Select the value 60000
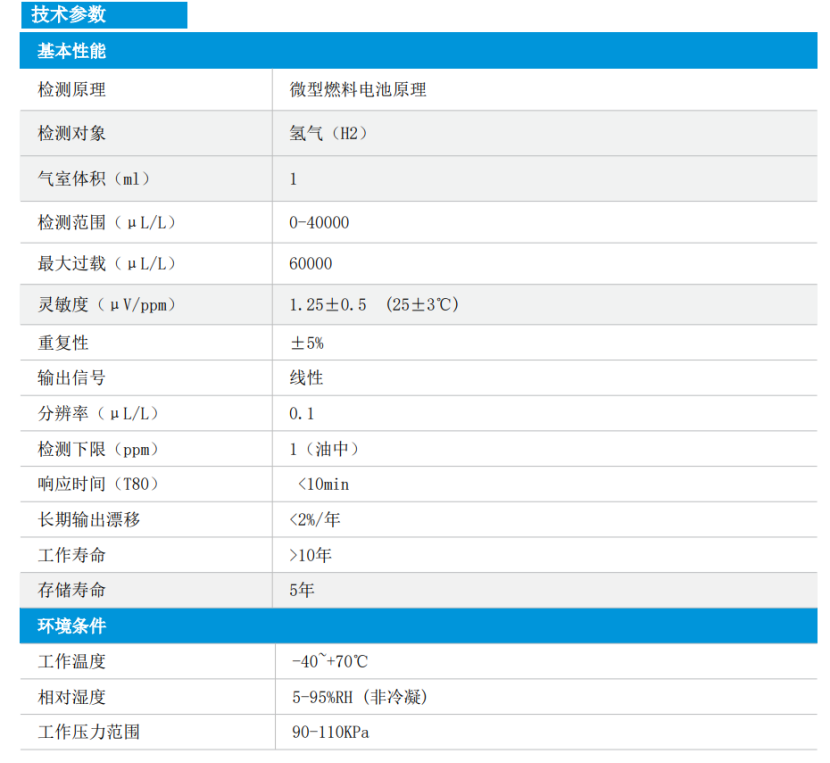Screen dimensions: 830x763 (311, 264)
